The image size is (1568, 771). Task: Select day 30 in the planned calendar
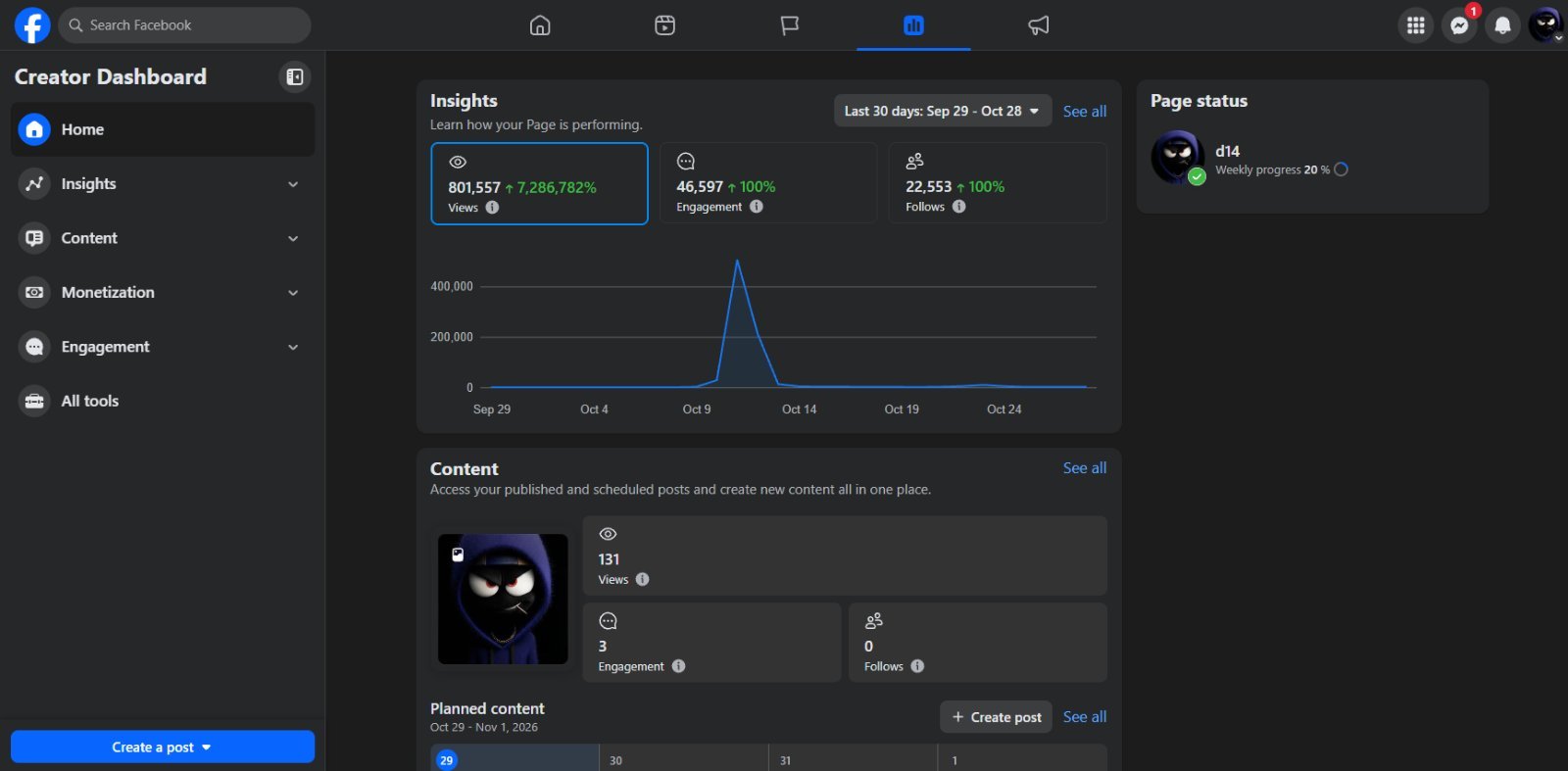click(x=684, y=757)
